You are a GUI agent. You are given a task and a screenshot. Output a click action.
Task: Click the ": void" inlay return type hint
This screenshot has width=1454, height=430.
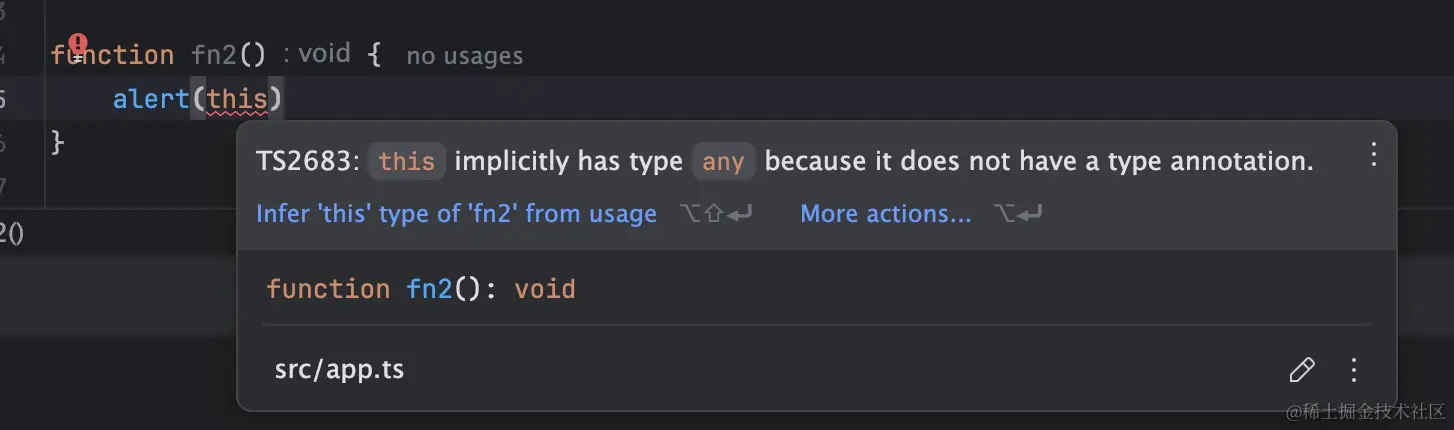[316, 53]
